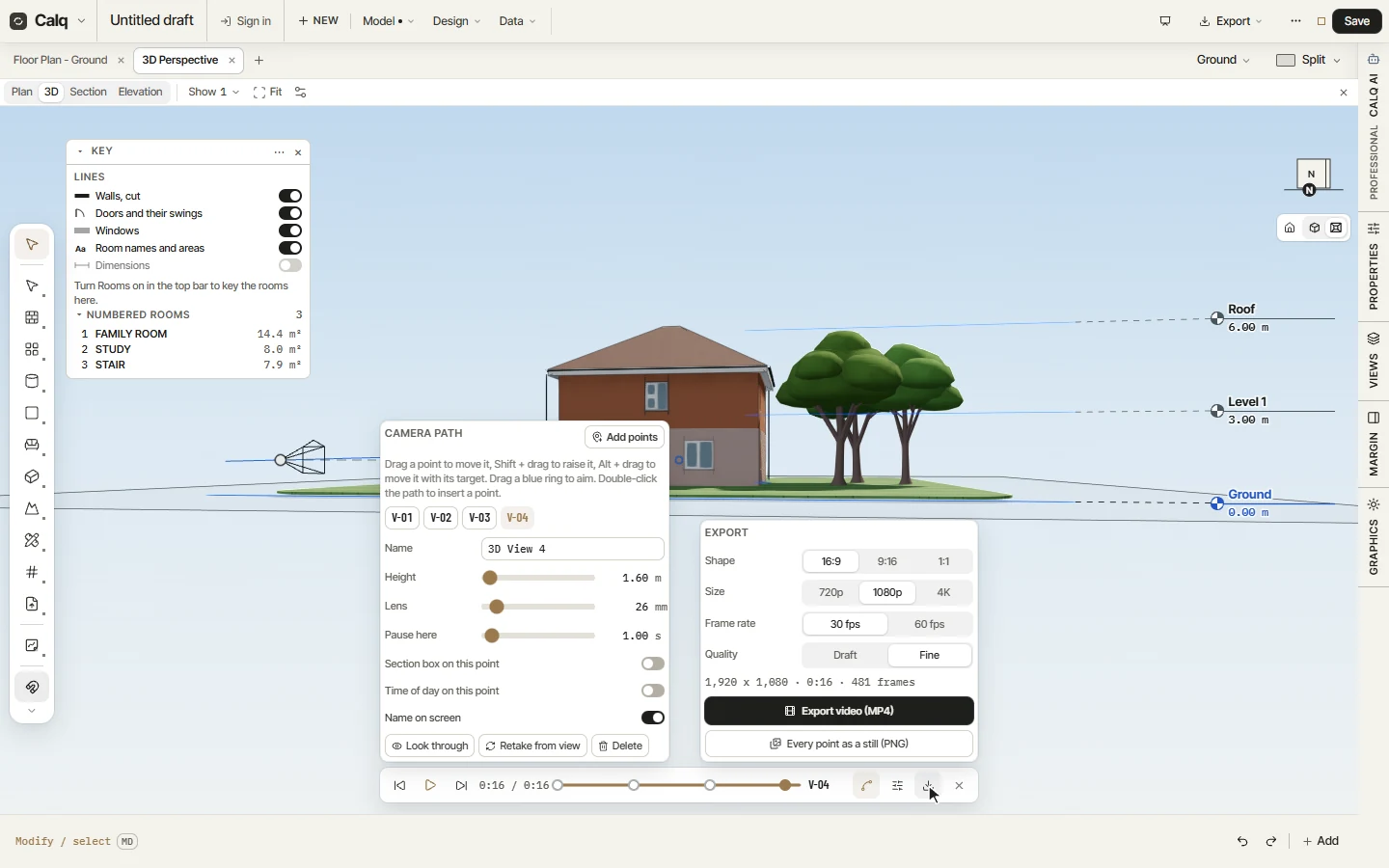Activate the magnet snap icon
This screenshot has height=868, width=1389.
tap(32, 688)
